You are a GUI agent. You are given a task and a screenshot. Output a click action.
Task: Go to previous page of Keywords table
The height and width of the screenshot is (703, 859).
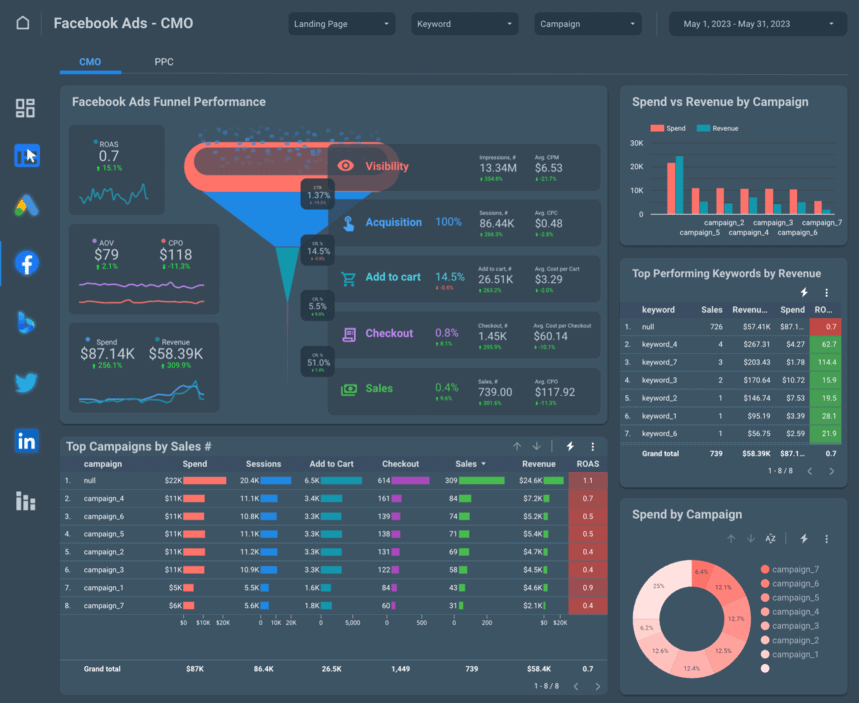pyautogui.click(x=810, y=471)
